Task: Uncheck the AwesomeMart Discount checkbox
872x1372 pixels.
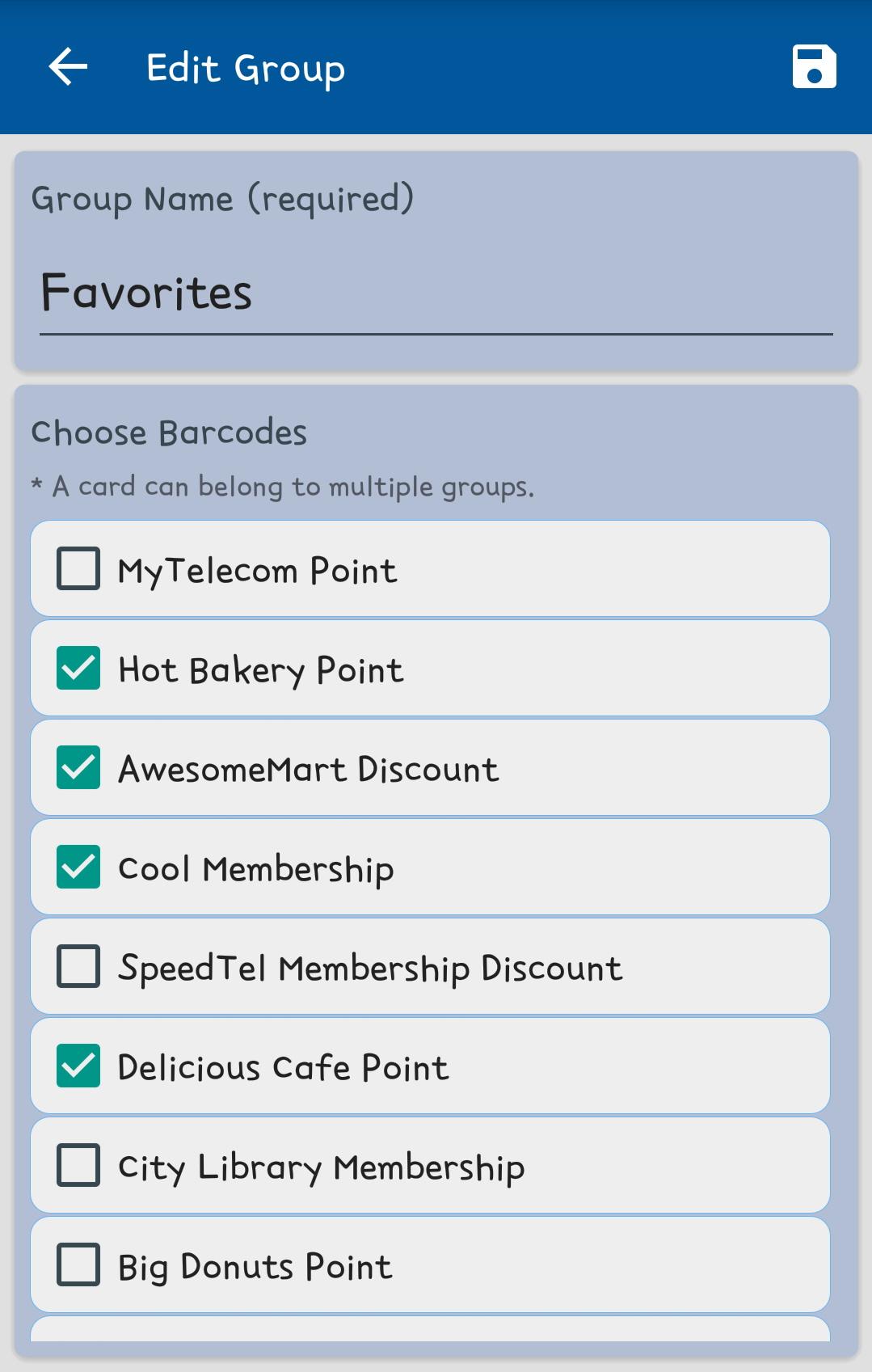Action: coord(78,767)
